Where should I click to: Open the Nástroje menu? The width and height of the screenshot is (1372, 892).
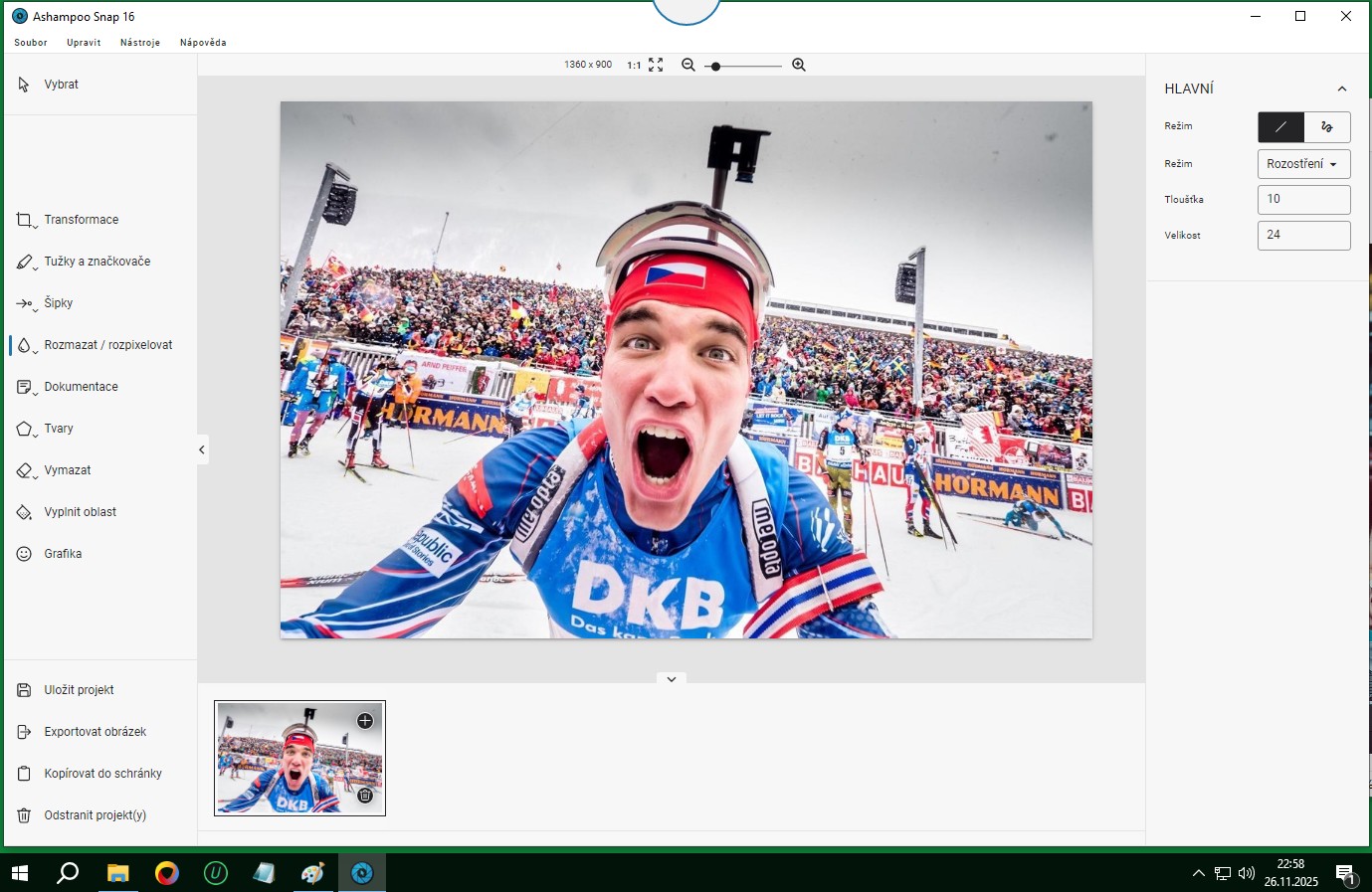pos(140,43)
